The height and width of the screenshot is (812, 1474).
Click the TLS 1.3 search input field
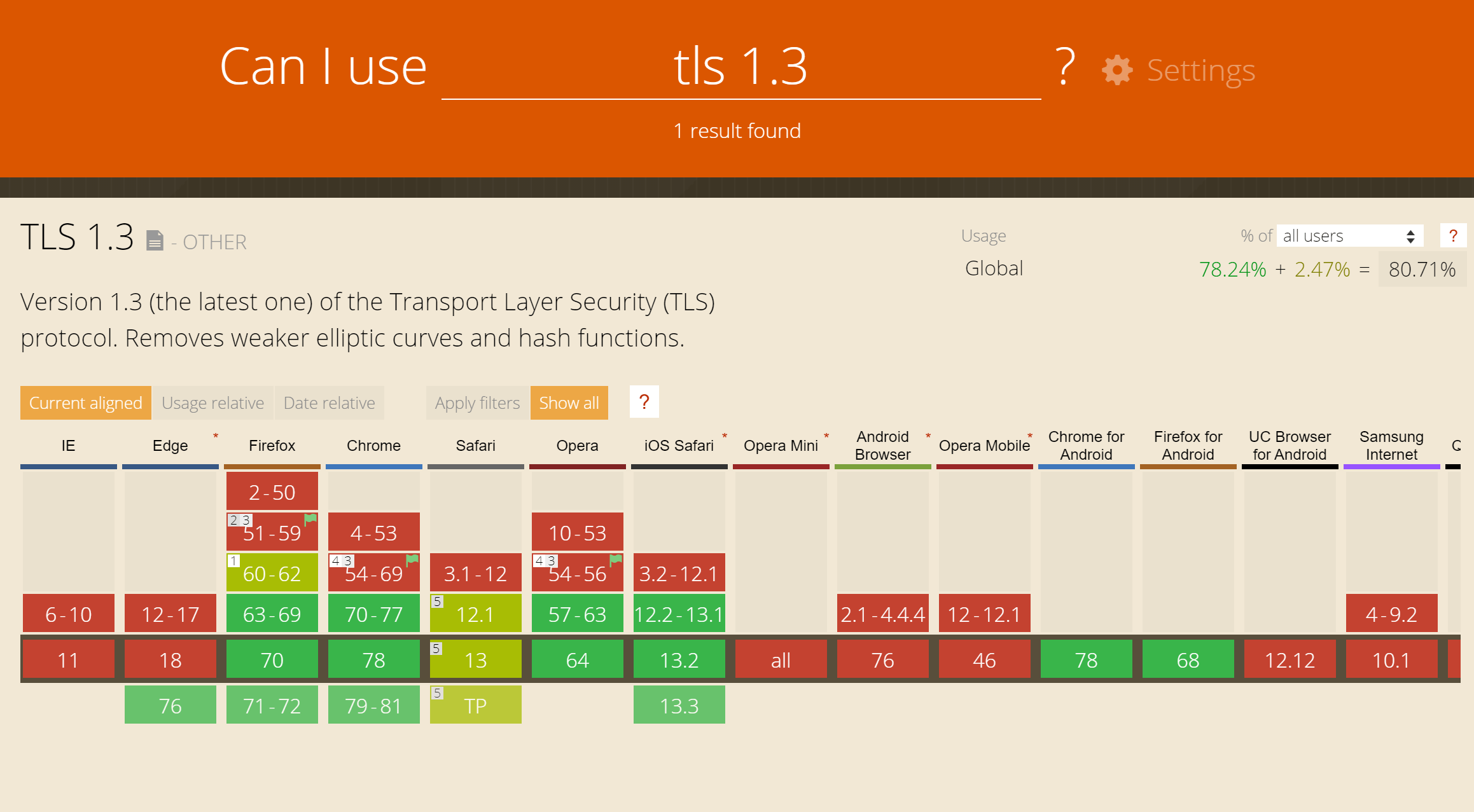[x=737, y=68]
